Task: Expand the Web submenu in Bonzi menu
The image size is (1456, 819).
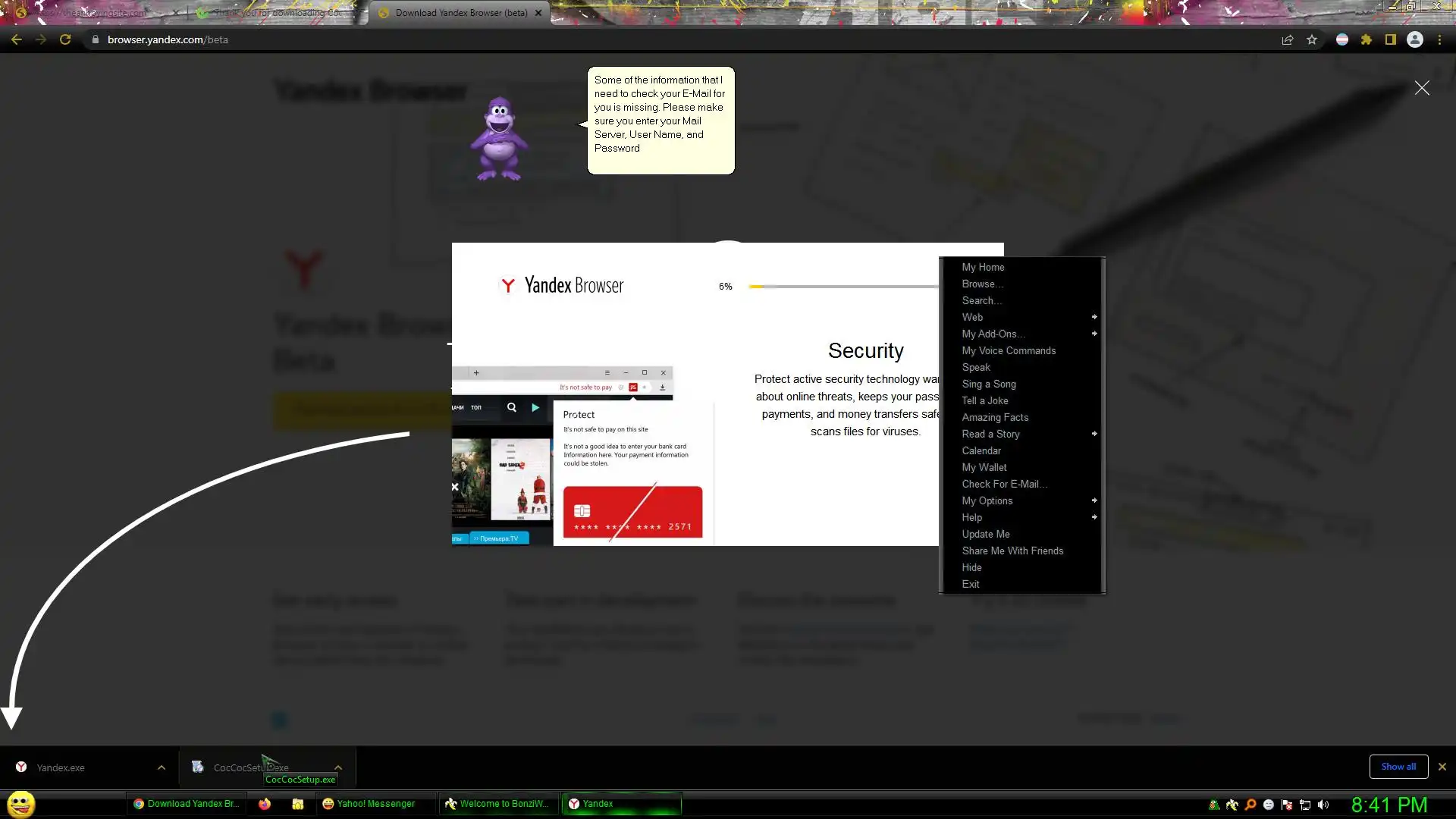Action: (1094, 317)
